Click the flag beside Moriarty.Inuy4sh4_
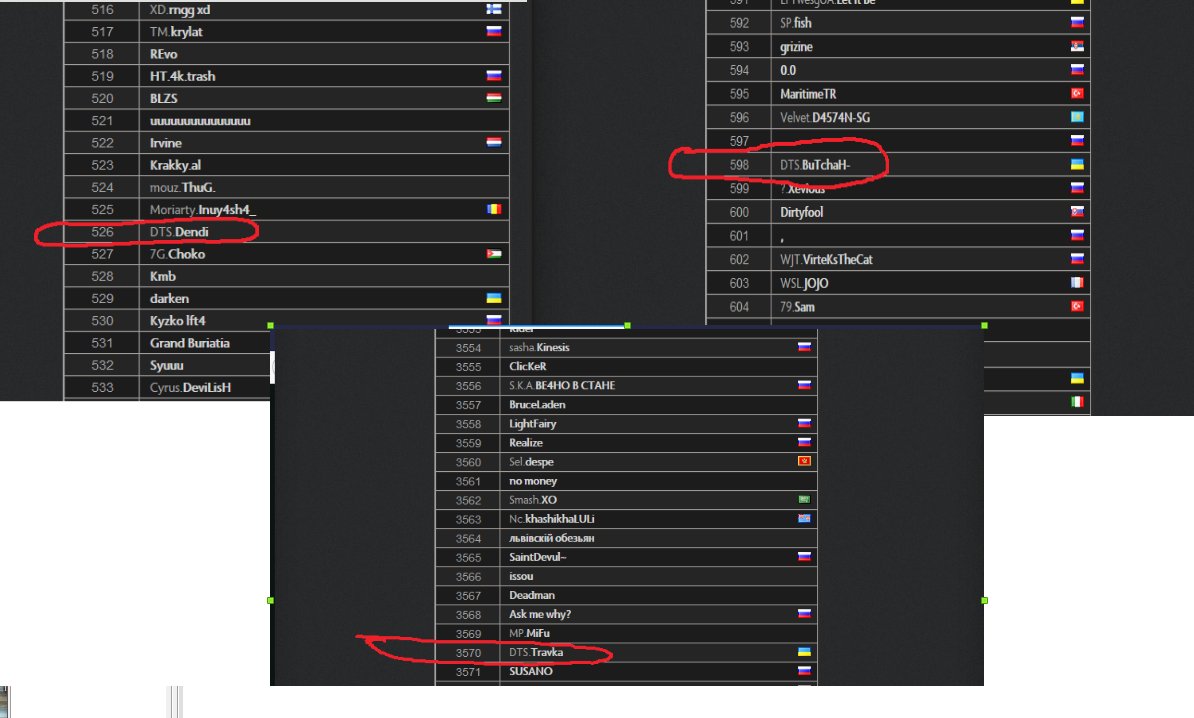Image resolution: width=1194 pixels, height=718 pixels. click(x=493, y=209)
